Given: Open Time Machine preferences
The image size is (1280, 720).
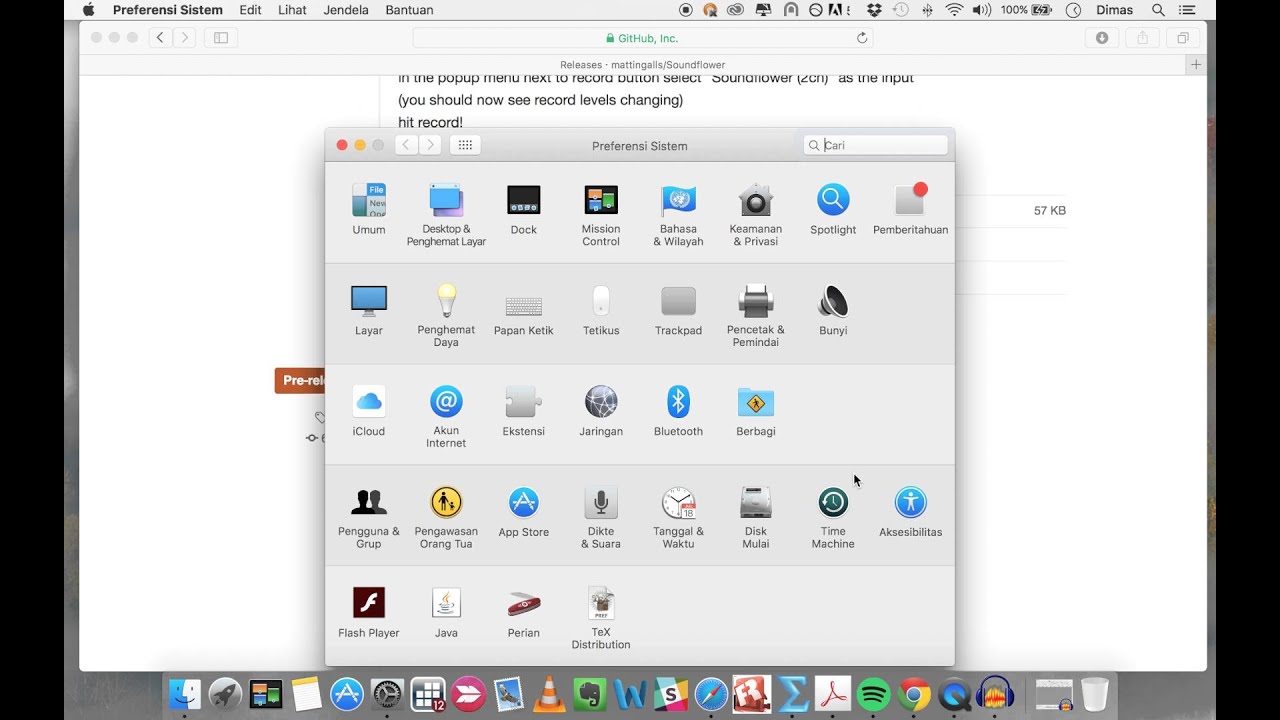Looking at the screenshot, I should pos(833,517).
